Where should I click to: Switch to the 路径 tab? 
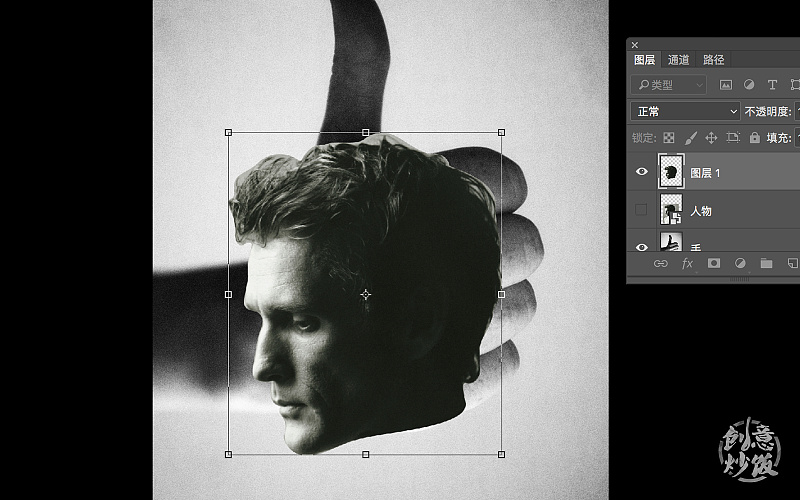pyautogui.click(x=713, y=60)
